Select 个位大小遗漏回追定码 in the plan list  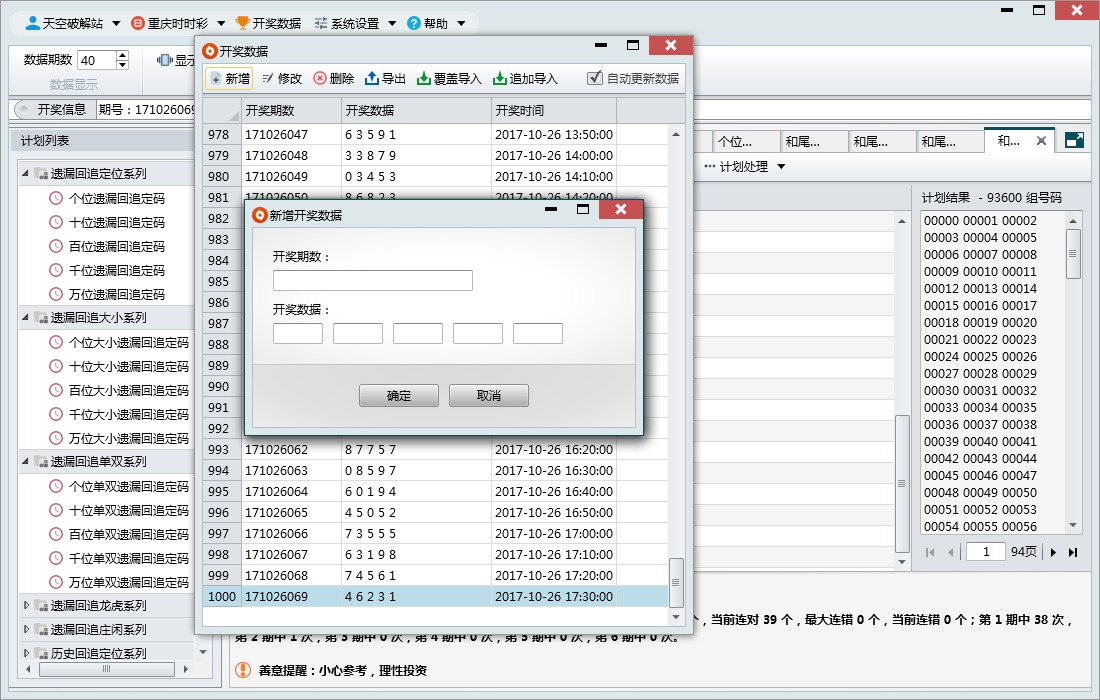click(x=128, y=342)
